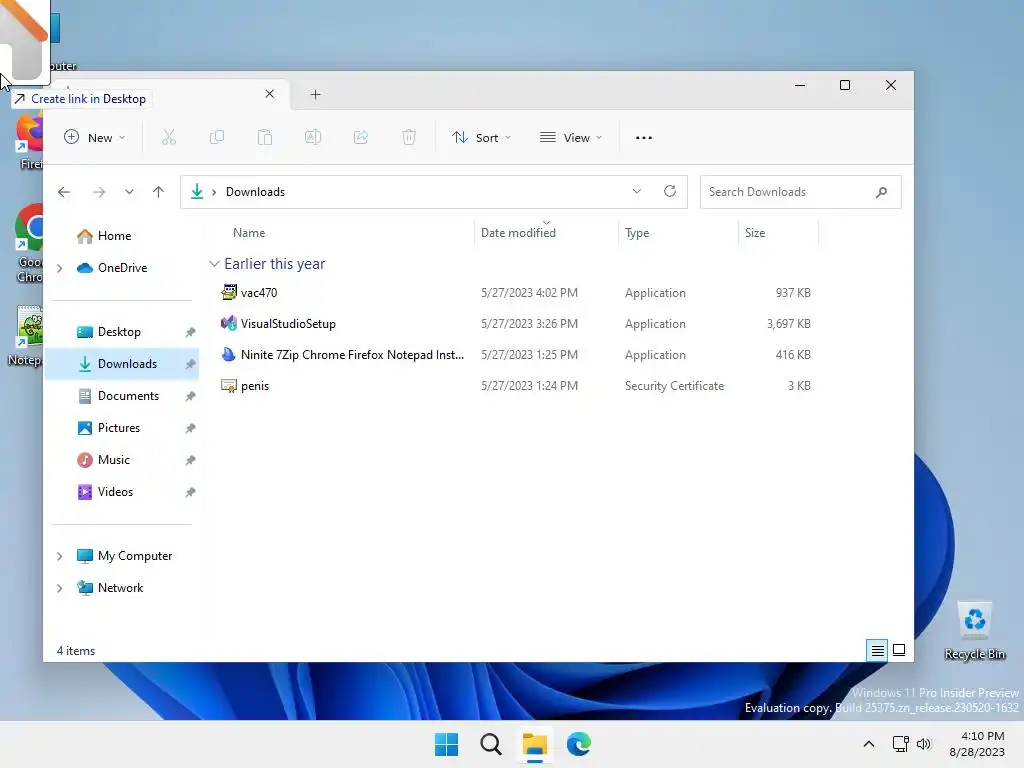Image resolution: width=1024 pixels, height=768 pixels.
Task: Expand Network tree node
Action: (59, 588)
